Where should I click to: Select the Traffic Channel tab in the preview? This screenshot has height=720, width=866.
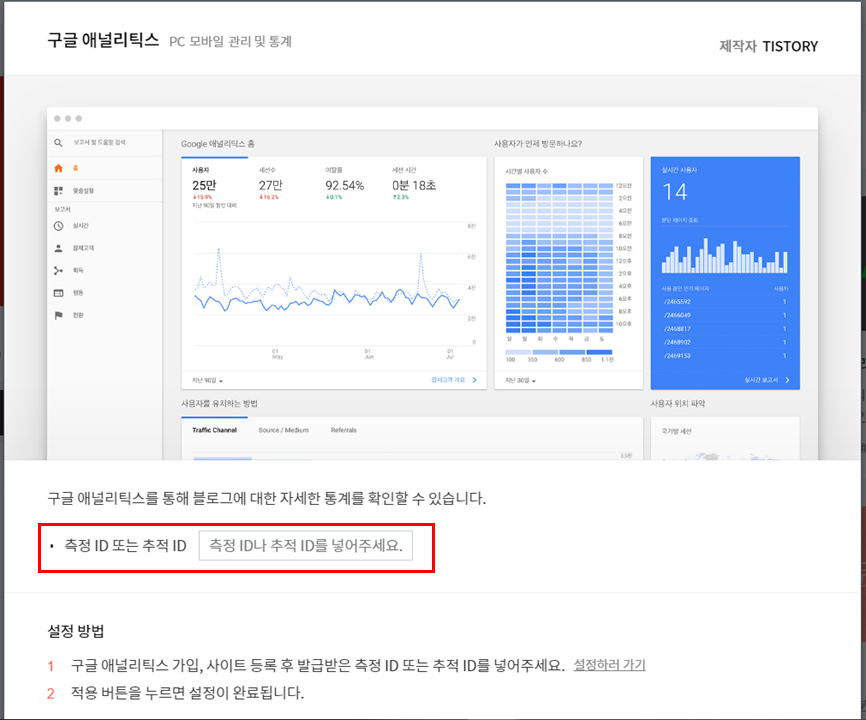[x=214, y=430]
